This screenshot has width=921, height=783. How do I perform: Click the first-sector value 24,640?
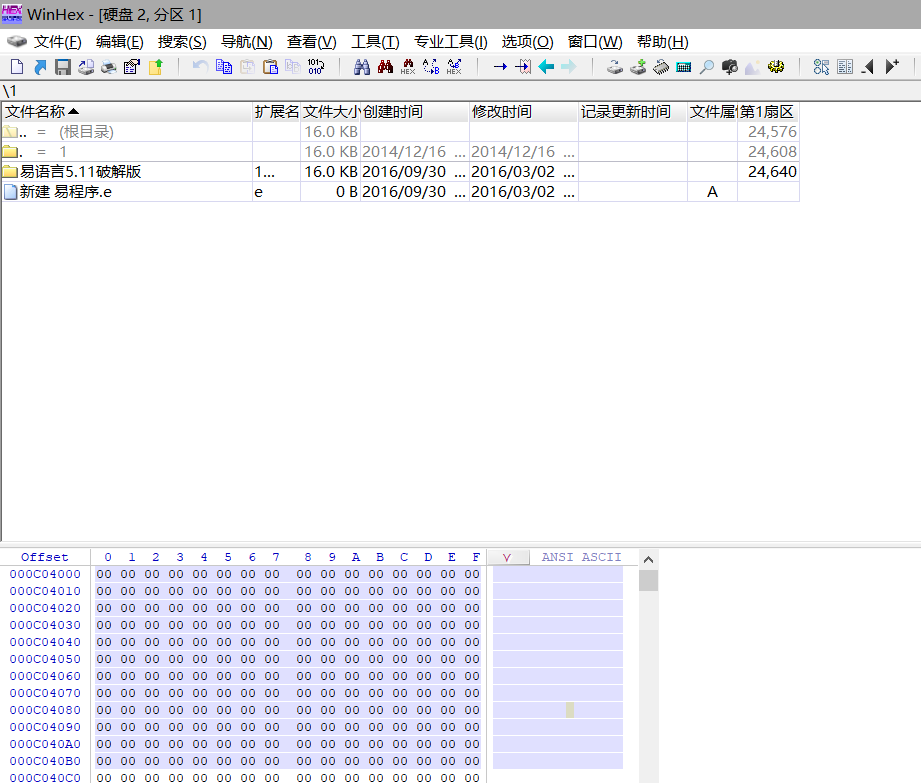(x=772, y=172)
